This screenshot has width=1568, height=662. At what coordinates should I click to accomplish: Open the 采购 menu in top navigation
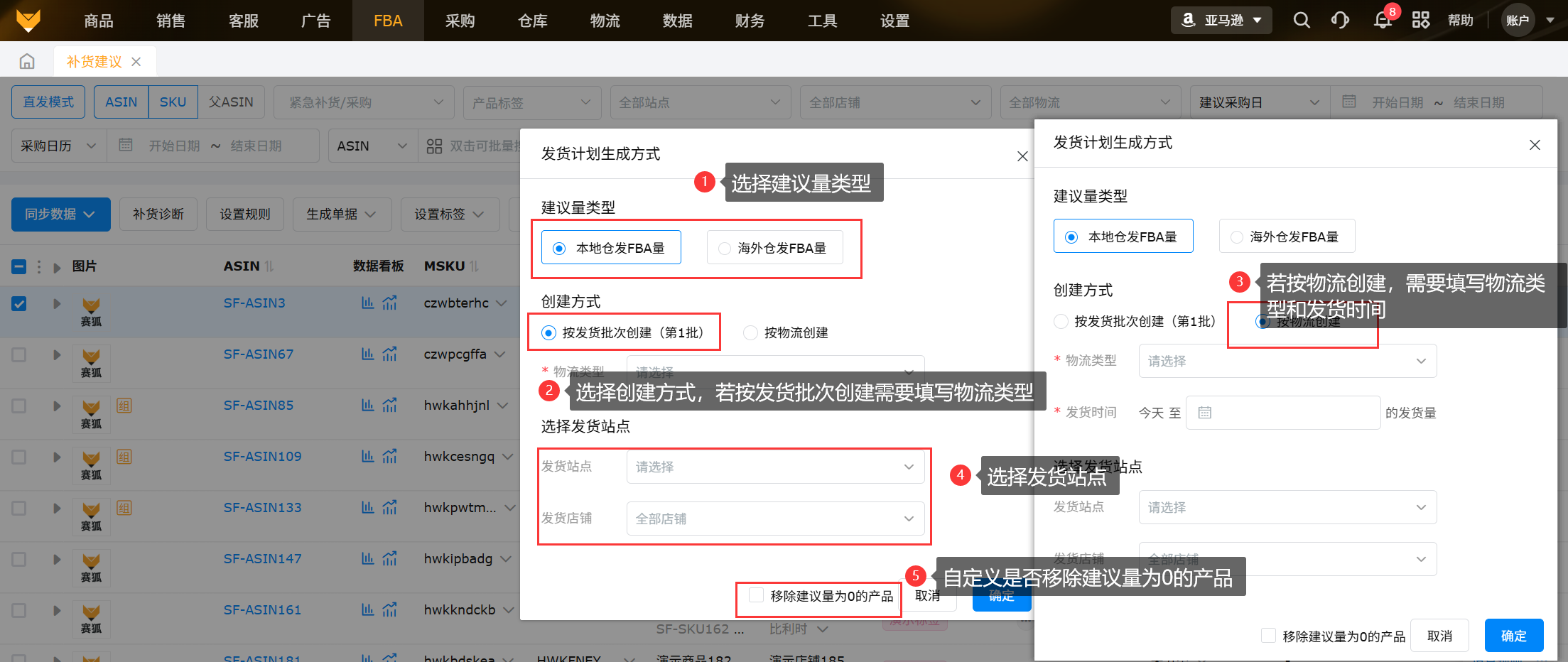[x=460, y=21]
